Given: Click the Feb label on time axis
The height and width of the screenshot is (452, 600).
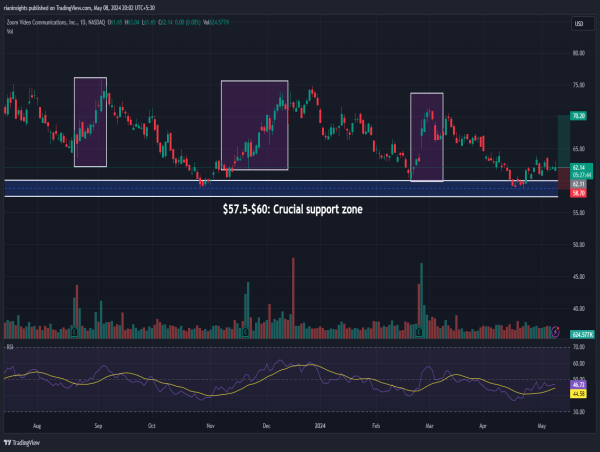Looking at the screenshot, I should point(376,426).
